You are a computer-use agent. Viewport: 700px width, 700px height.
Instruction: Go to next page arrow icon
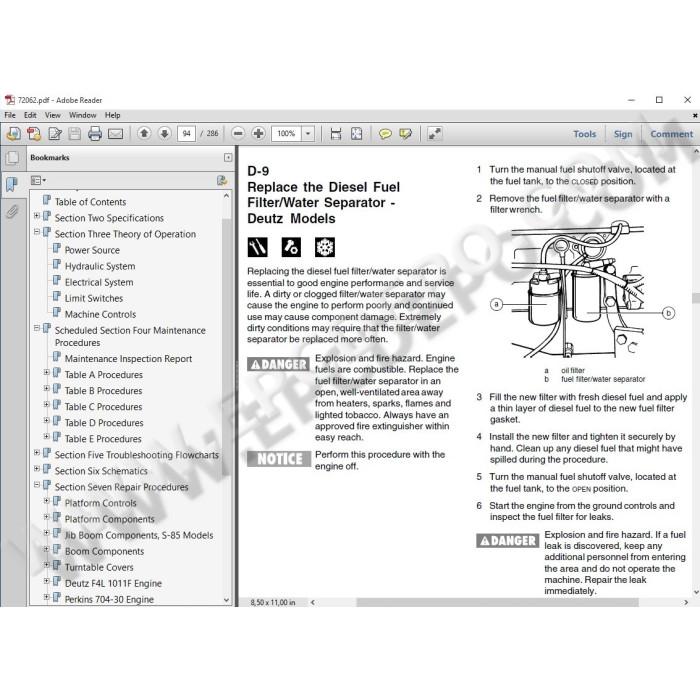(x=165, y=133)
